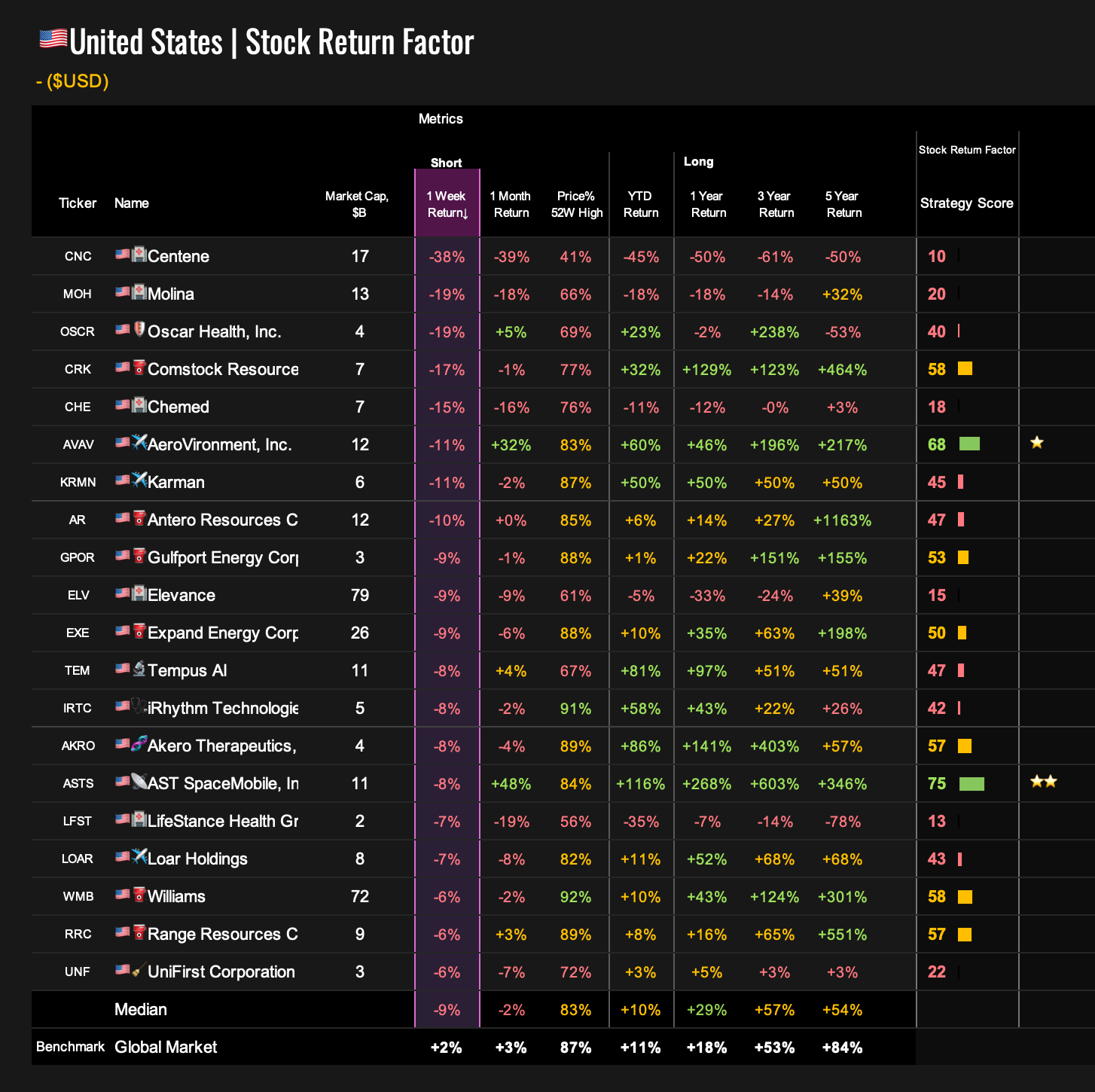Click the broom icon beside UniFirst Corporation
1095x1092 pixels.
click(139, 969)
